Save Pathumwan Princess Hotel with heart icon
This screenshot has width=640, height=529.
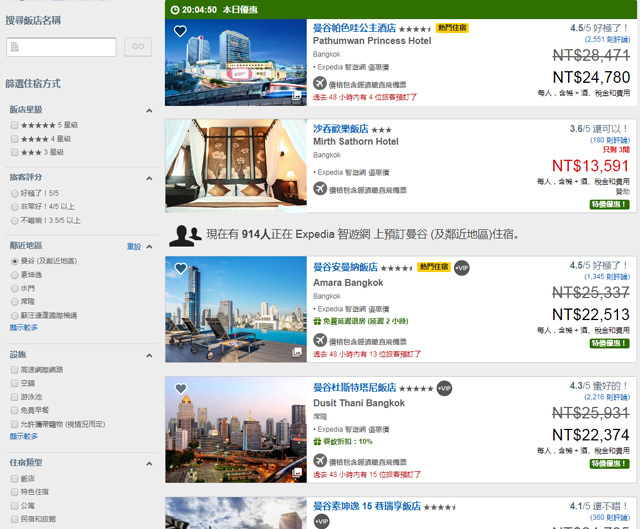point(180,31)
